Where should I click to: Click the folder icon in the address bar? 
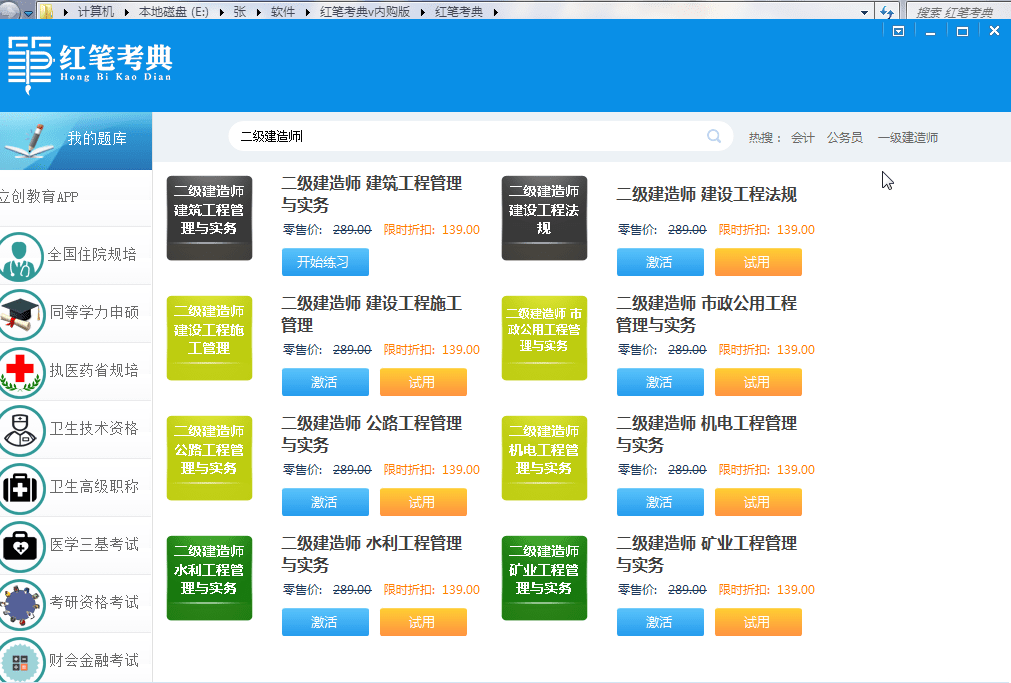click(46, 11)
